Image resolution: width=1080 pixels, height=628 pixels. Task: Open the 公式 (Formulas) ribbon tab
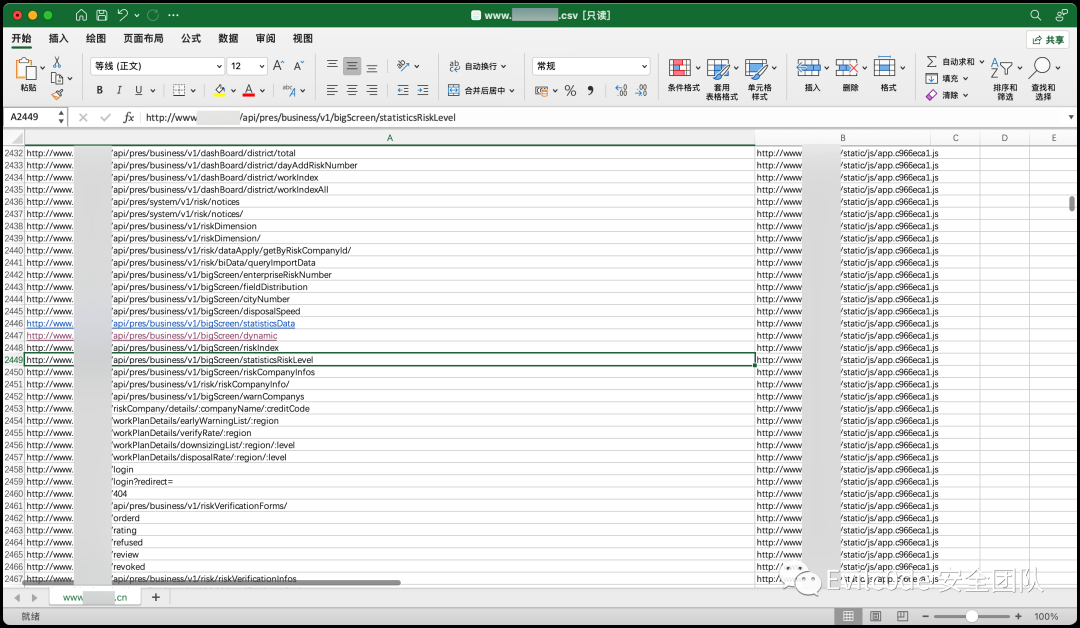(x=191, y=39)
